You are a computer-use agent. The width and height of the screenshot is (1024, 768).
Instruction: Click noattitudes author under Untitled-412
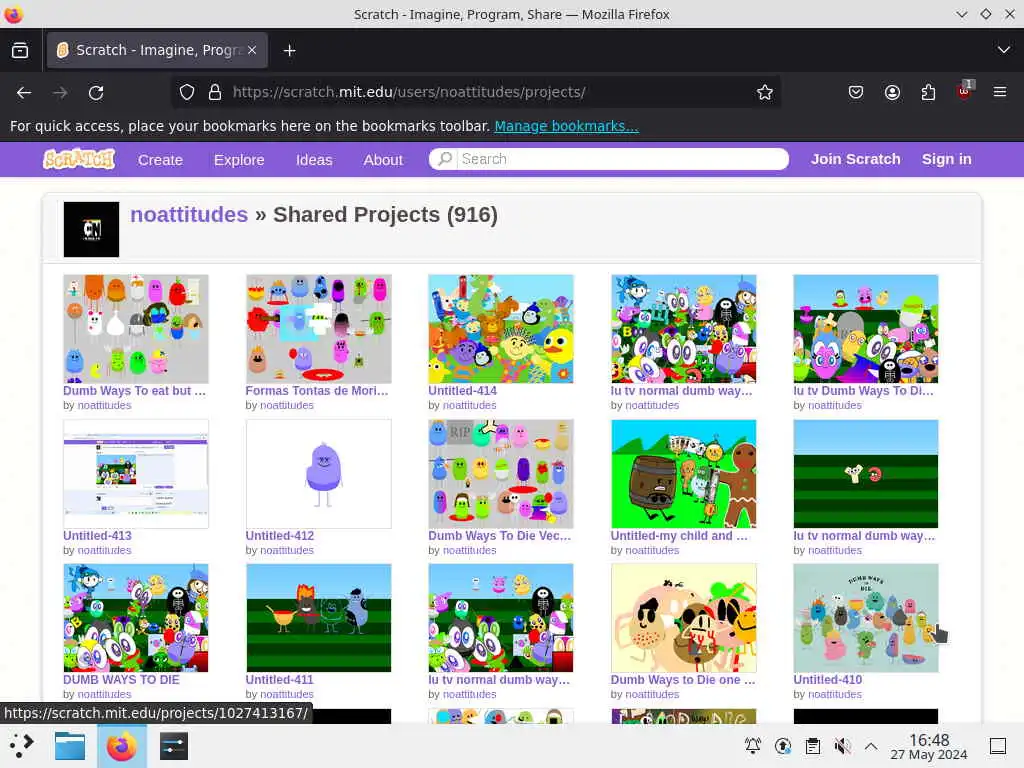287,550
